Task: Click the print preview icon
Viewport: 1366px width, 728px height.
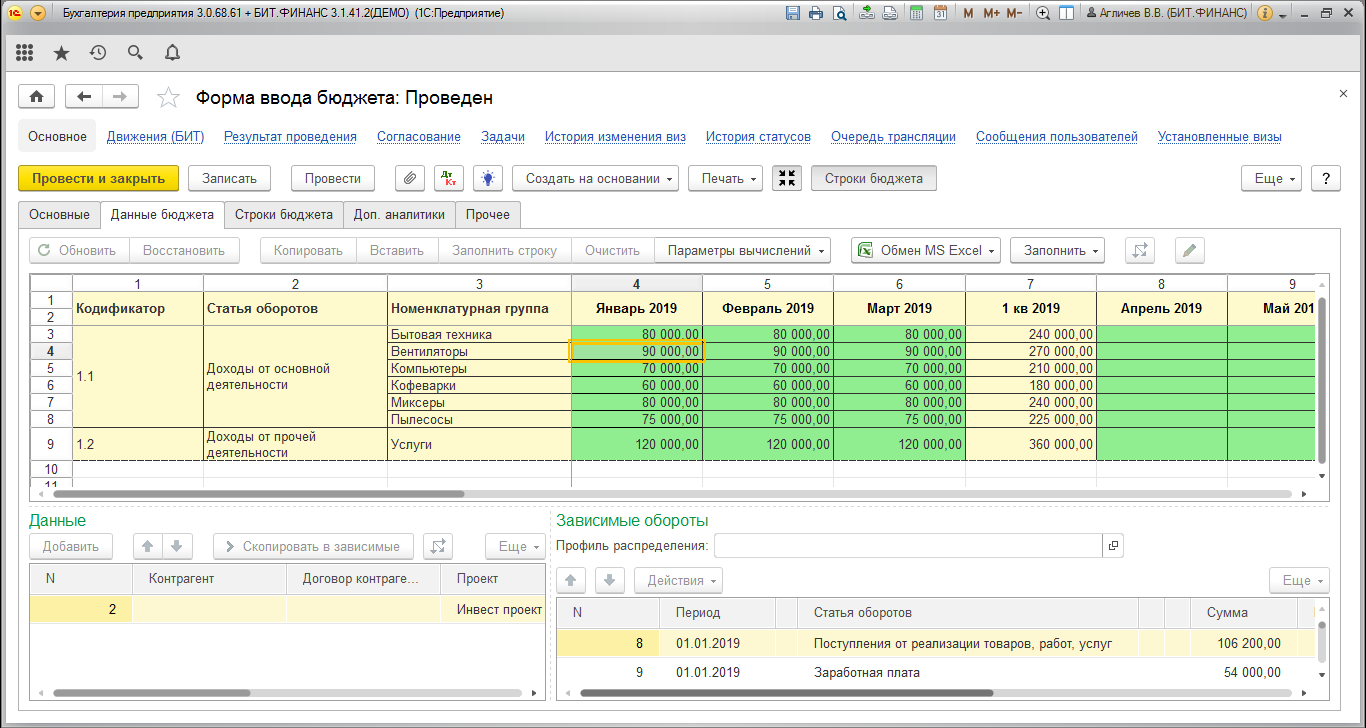Action: 839,14
